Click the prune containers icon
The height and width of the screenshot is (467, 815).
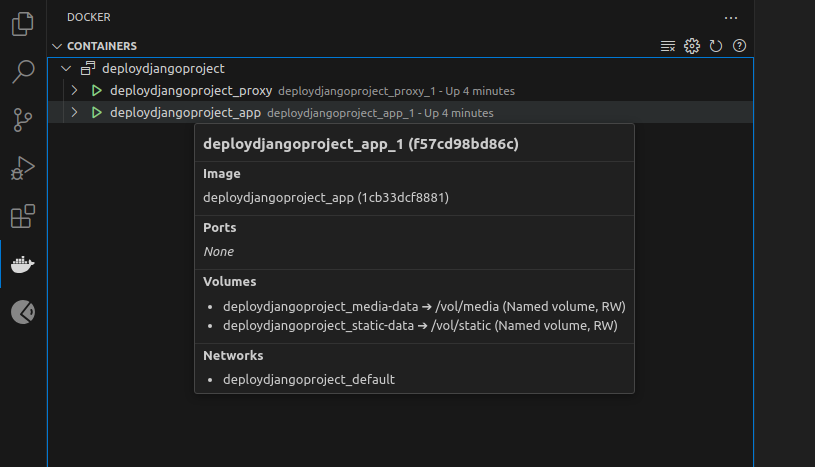[668, 46]
